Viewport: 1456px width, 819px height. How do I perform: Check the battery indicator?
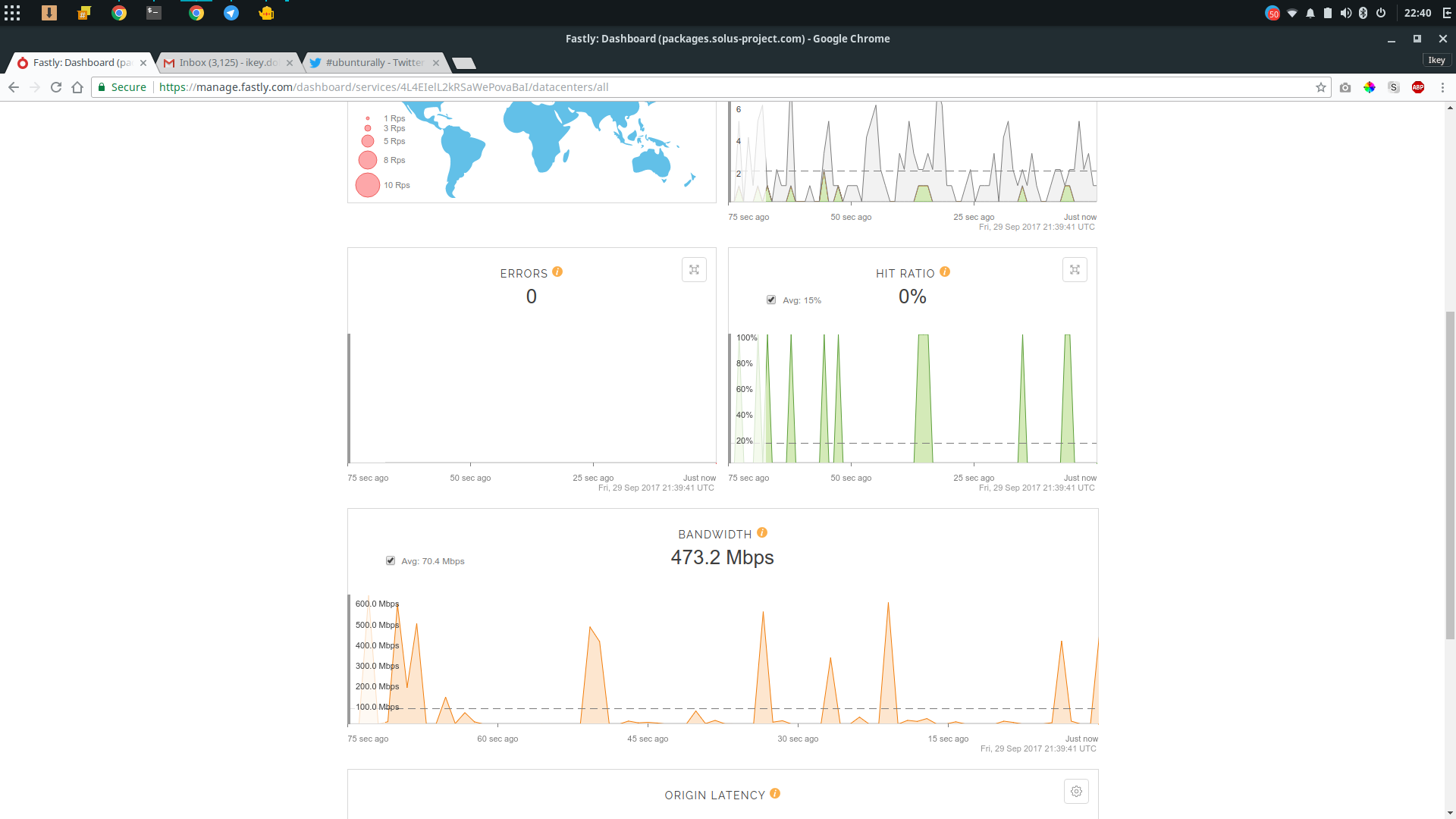(1328, 13)
